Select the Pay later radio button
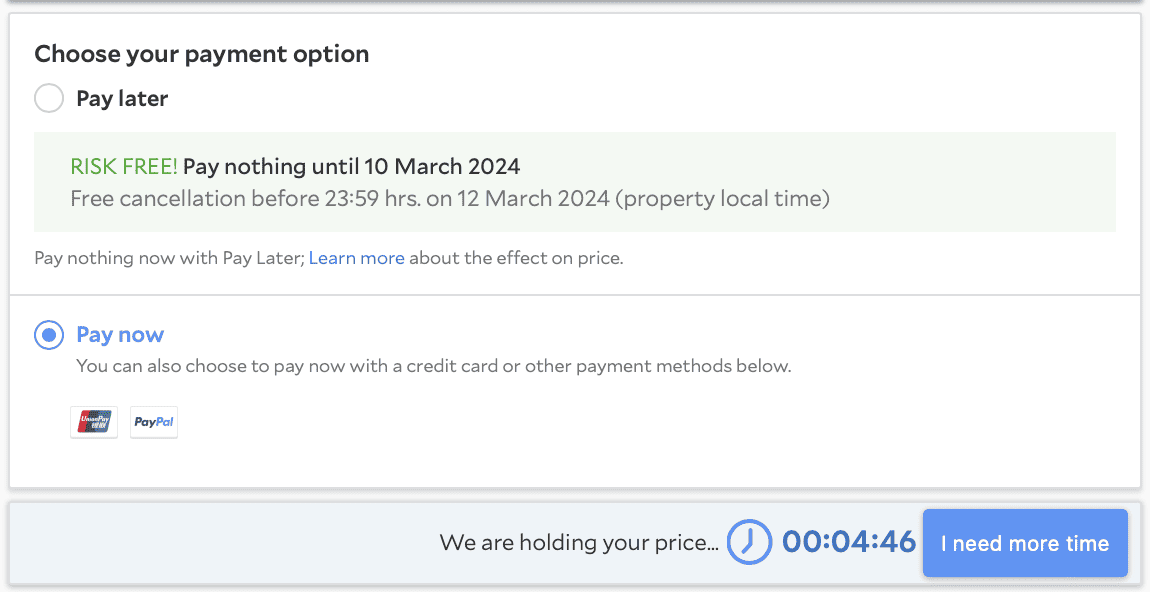Screen dimensions: 1150x592 [49, 98]
